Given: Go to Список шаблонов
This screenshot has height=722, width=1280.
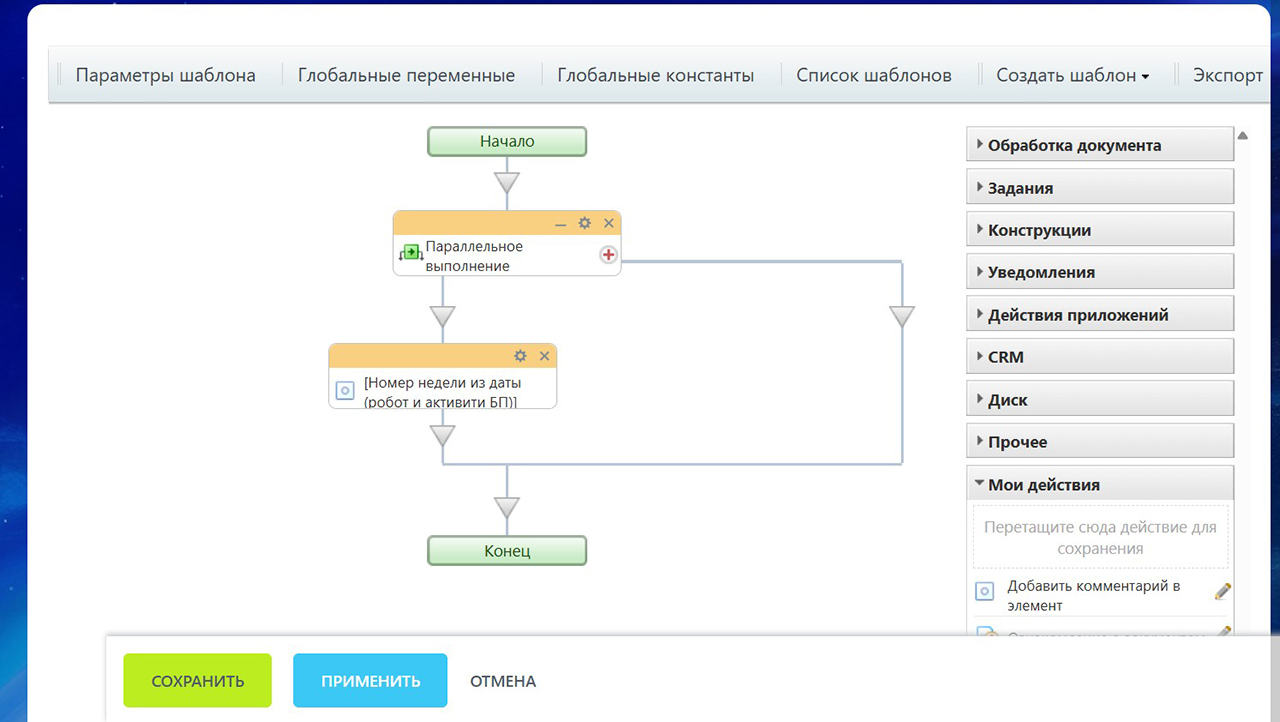Looking at the screenshot, I should 874,75.
